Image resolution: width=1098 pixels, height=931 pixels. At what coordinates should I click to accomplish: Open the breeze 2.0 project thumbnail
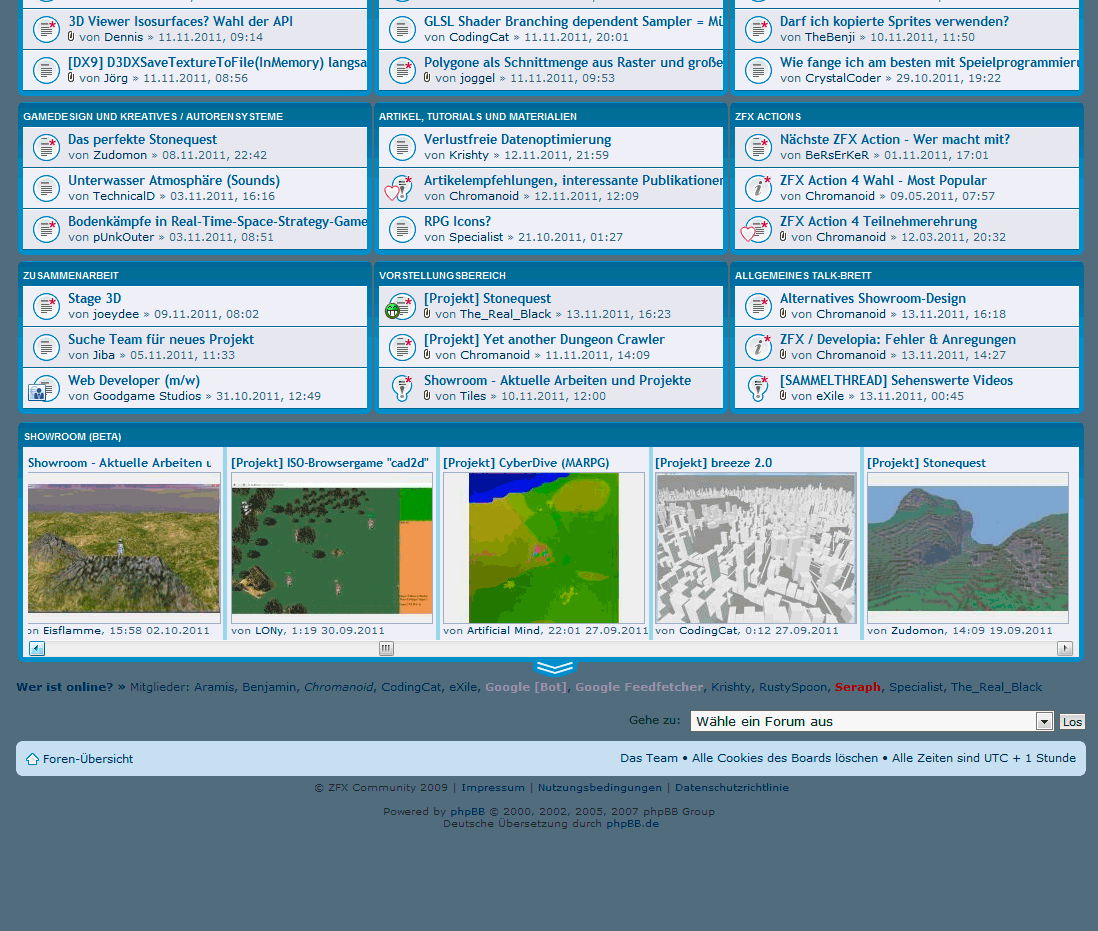coord(756,548)
